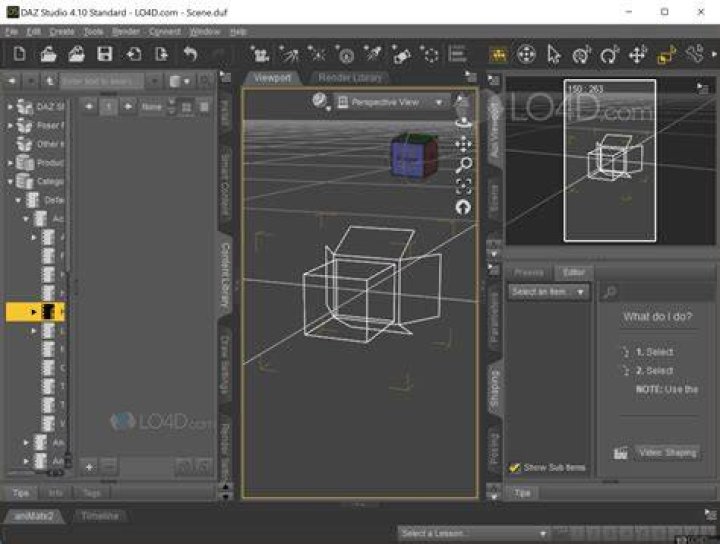Image resolution: width=720 pixels, height=544 pixels.
Task: Click the Content Library search field
Action: pos(101,81)
